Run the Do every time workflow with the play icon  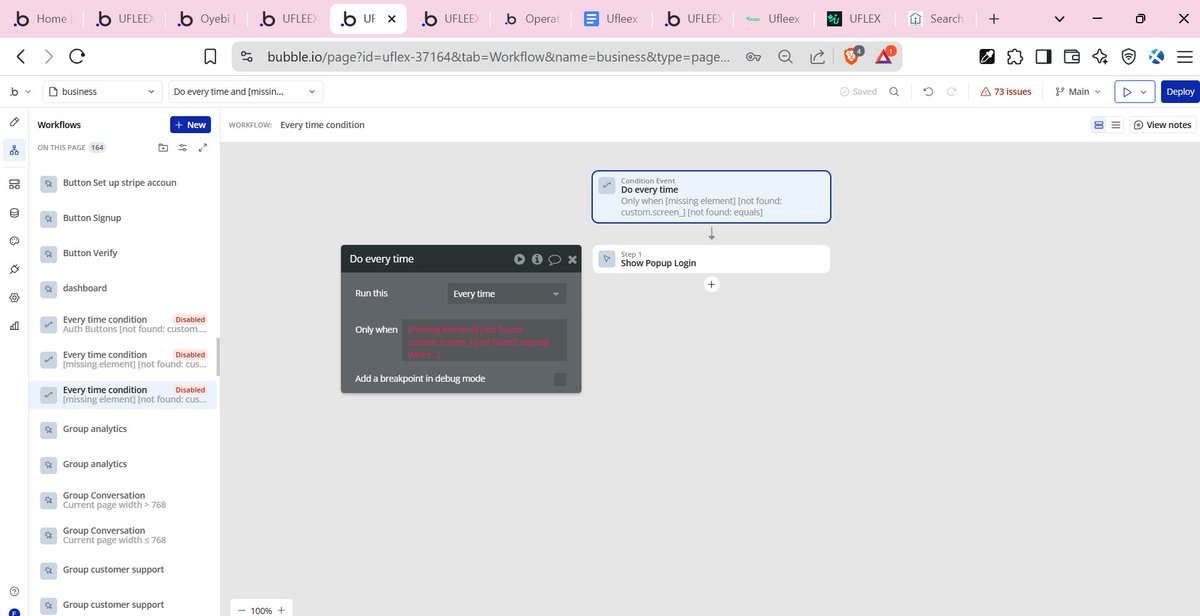[519, 258]
